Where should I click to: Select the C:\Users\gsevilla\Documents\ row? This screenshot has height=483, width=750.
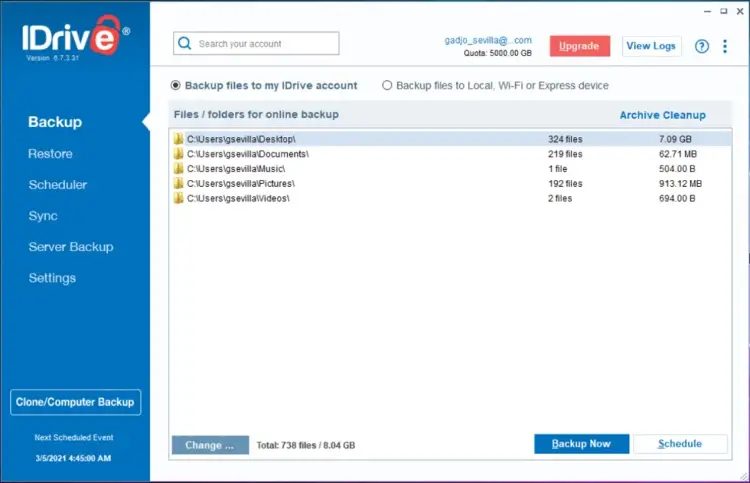point(450,154)
